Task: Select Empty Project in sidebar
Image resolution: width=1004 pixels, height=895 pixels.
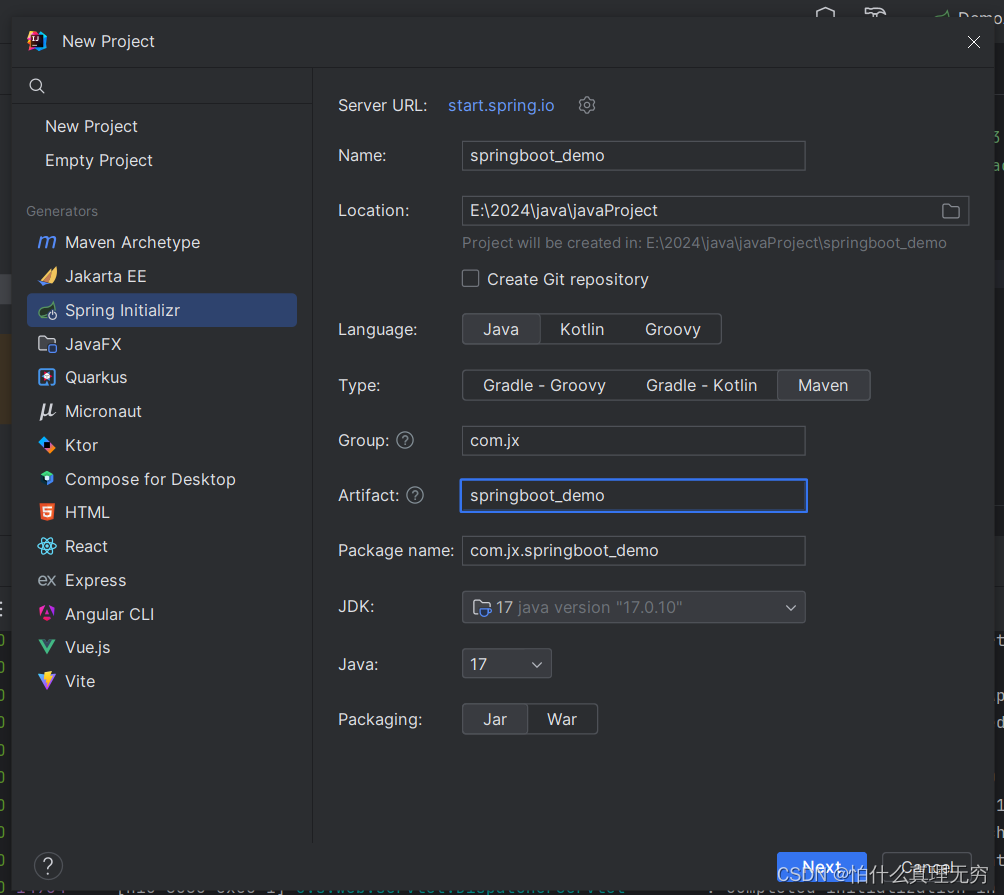Action: tap(99, 161)
